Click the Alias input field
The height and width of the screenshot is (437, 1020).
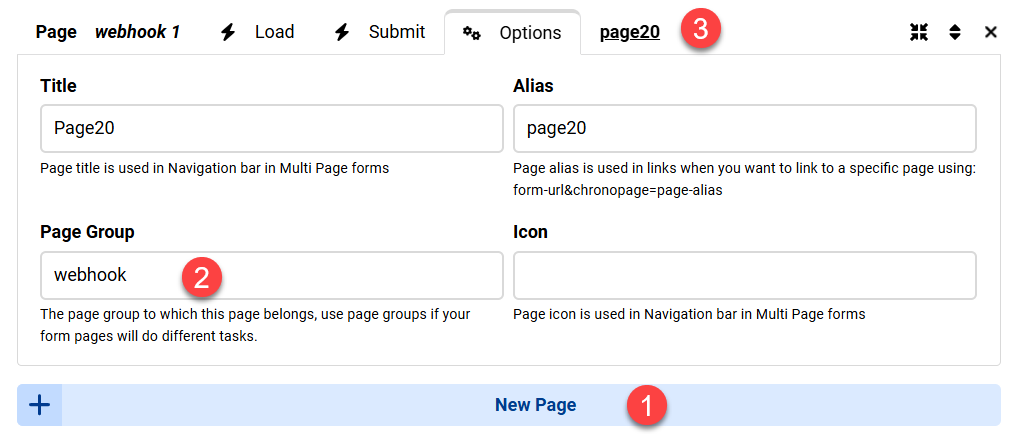745,128
